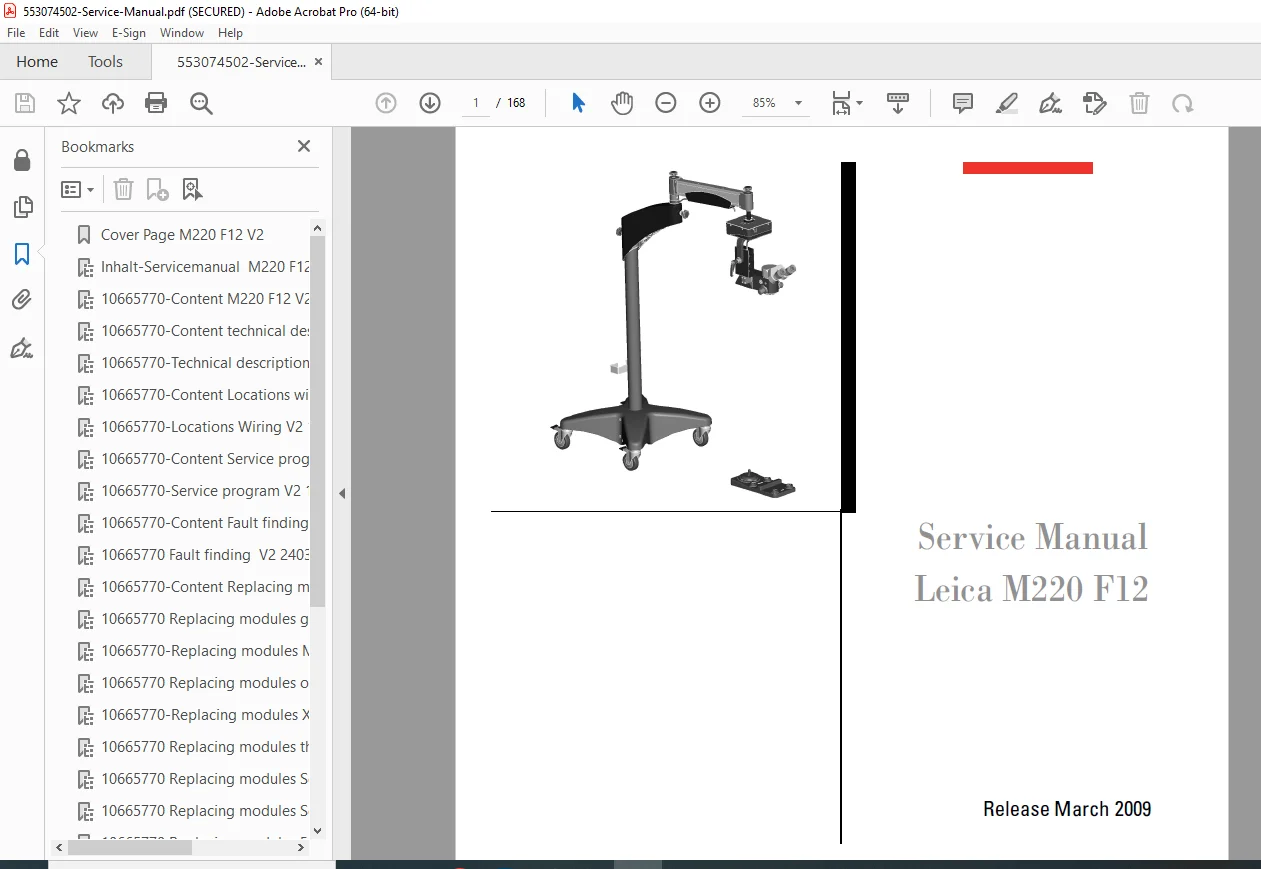
Task: Open the security lock panel in the sidebar
Action: 22,161
